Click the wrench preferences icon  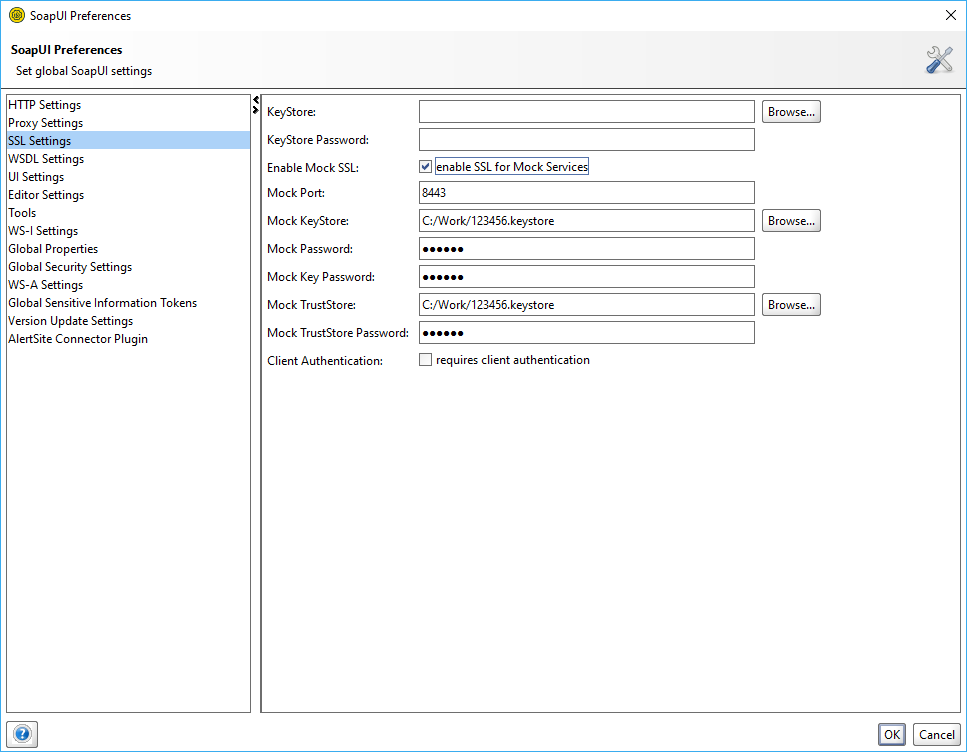(x=938, y=59)
